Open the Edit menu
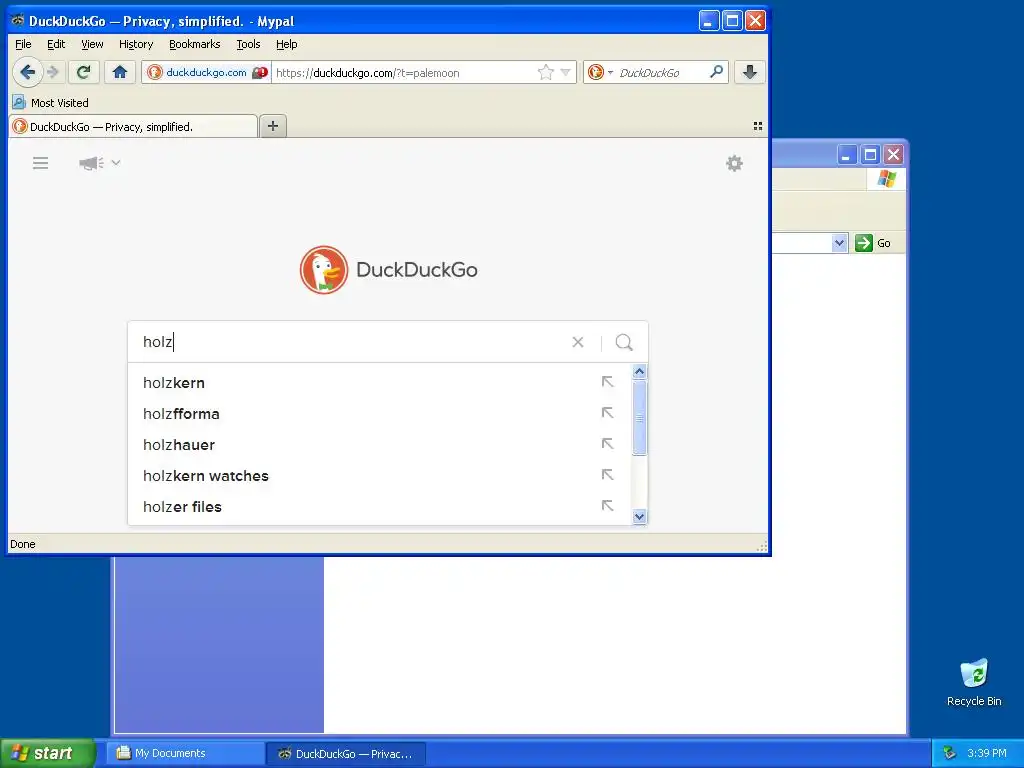This screenshot has width=1024, height=768. pos(56,44)
